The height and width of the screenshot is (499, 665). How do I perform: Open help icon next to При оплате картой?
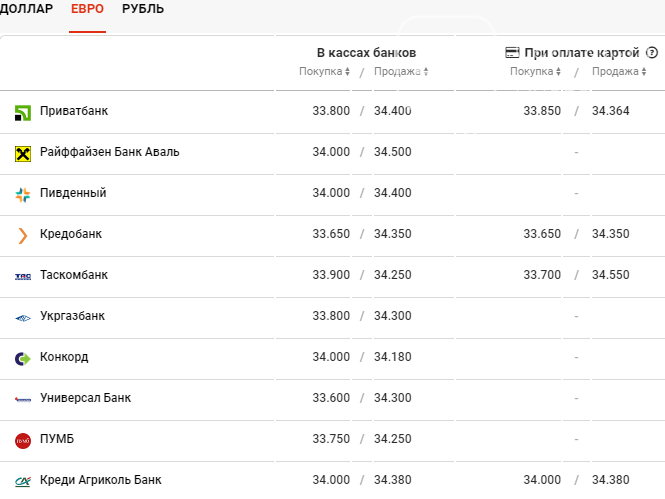(652, 53)
